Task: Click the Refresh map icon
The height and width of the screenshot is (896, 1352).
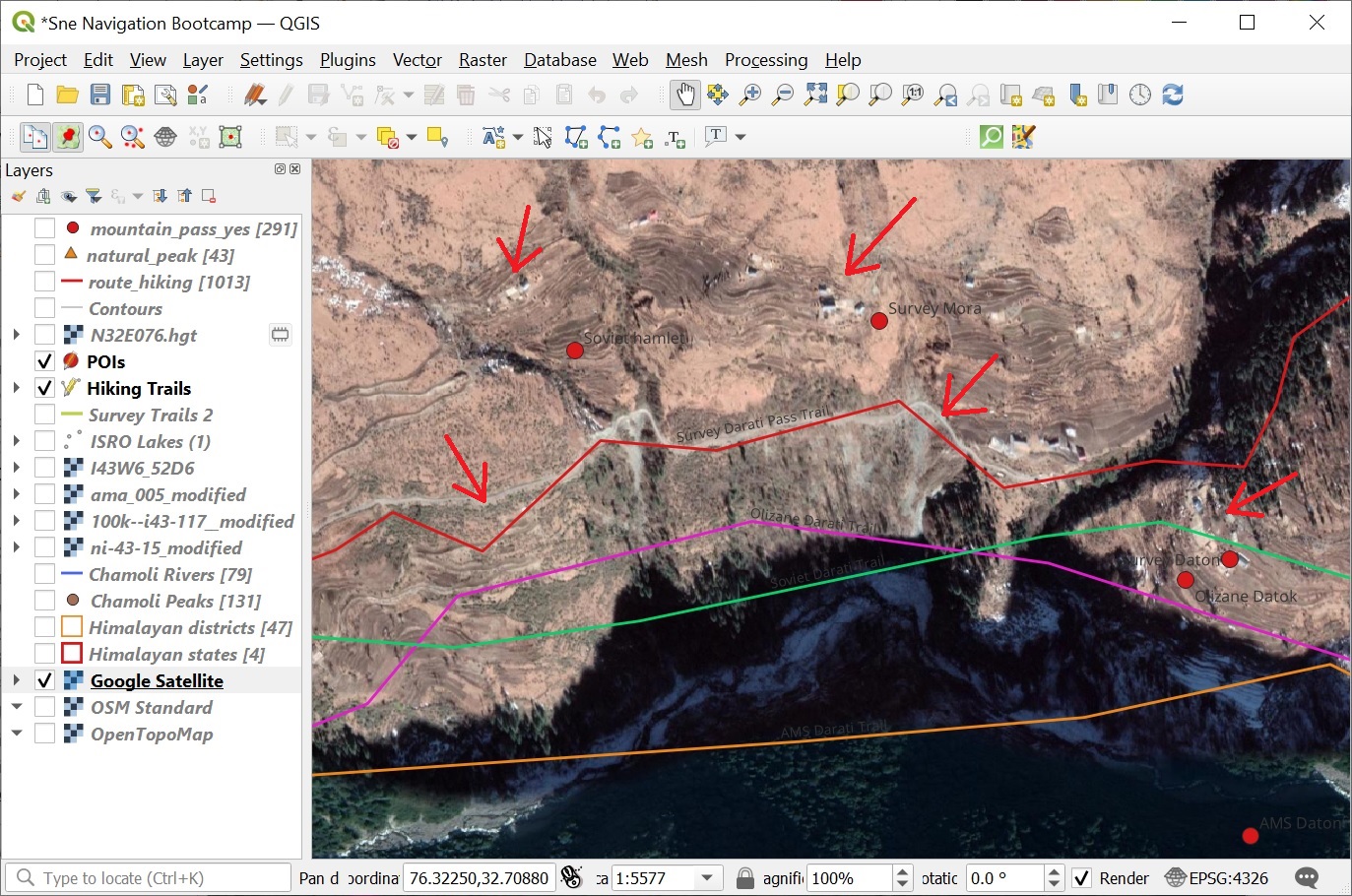Action: pos(1172,95)
